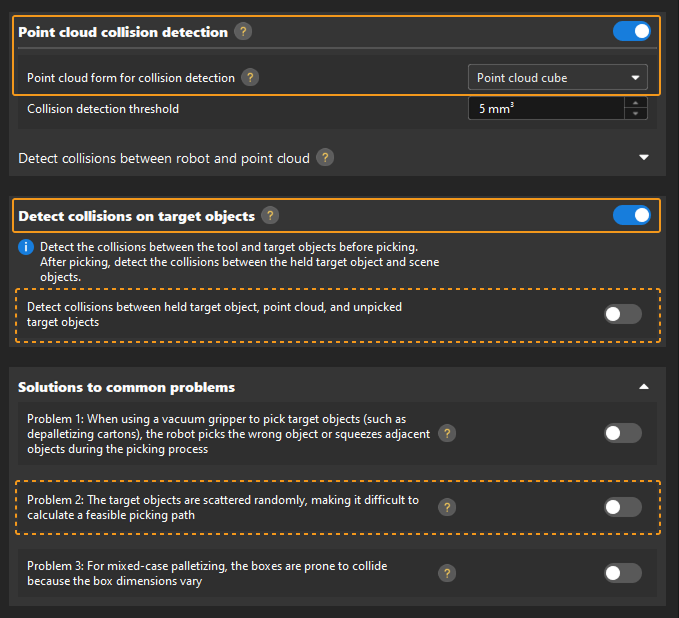Viewport: 679px width, 618px height.
Task: Click the blue info icon under target objects
Action: (x=27, y=247)
